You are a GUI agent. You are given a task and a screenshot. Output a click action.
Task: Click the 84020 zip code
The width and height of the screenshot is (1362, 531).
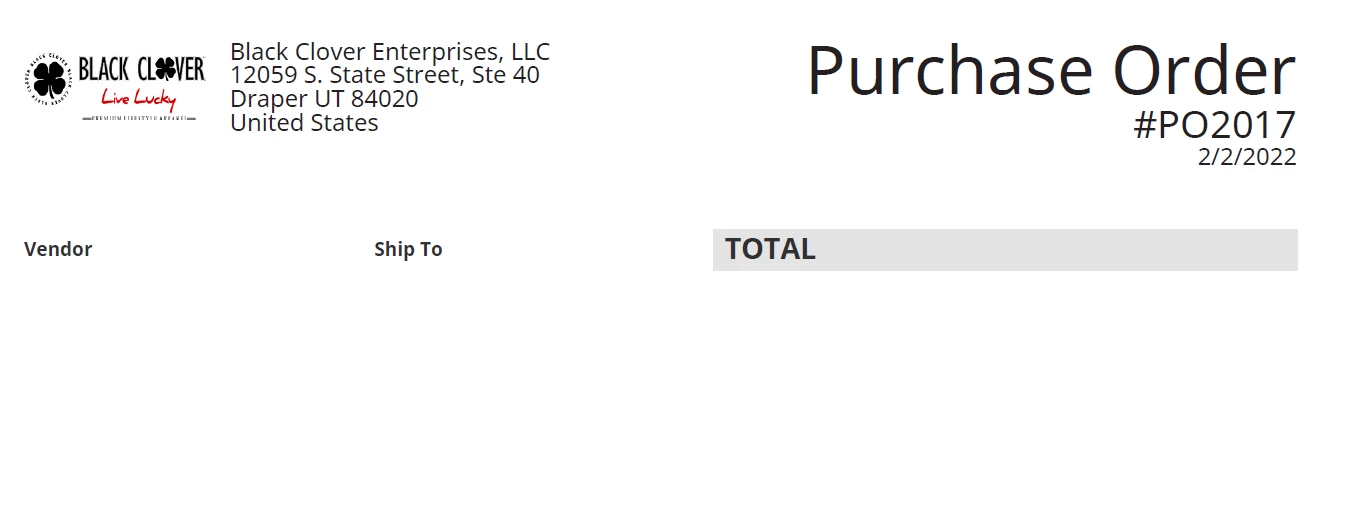click(x=384, y=99)
